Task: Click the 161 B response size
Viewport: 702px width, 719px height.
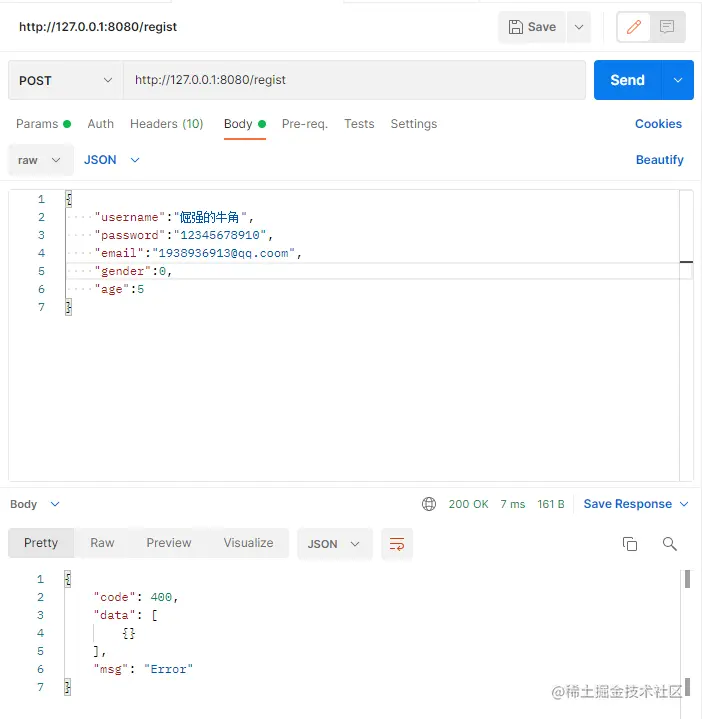Action: pos(551,504)
